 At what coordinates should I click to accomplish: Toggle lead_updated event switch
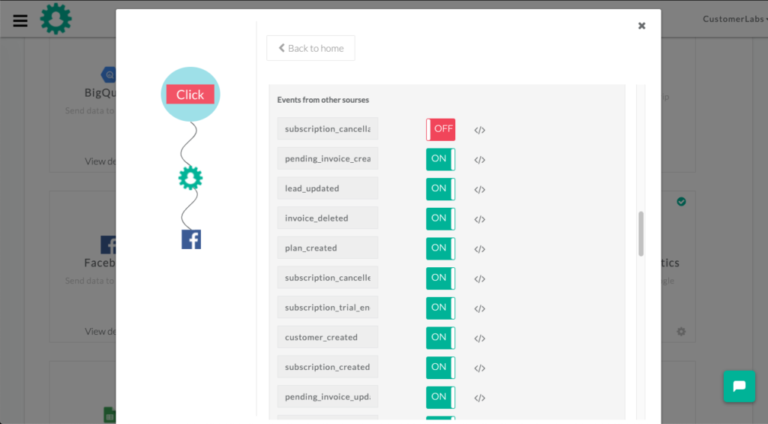point(440,189)
